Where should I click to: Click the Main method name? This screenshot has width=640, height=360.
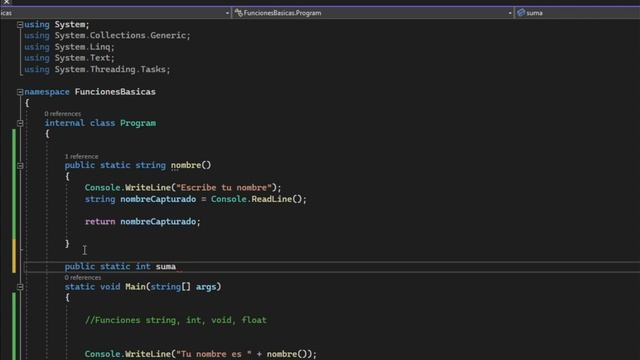[x=135, y=287]
